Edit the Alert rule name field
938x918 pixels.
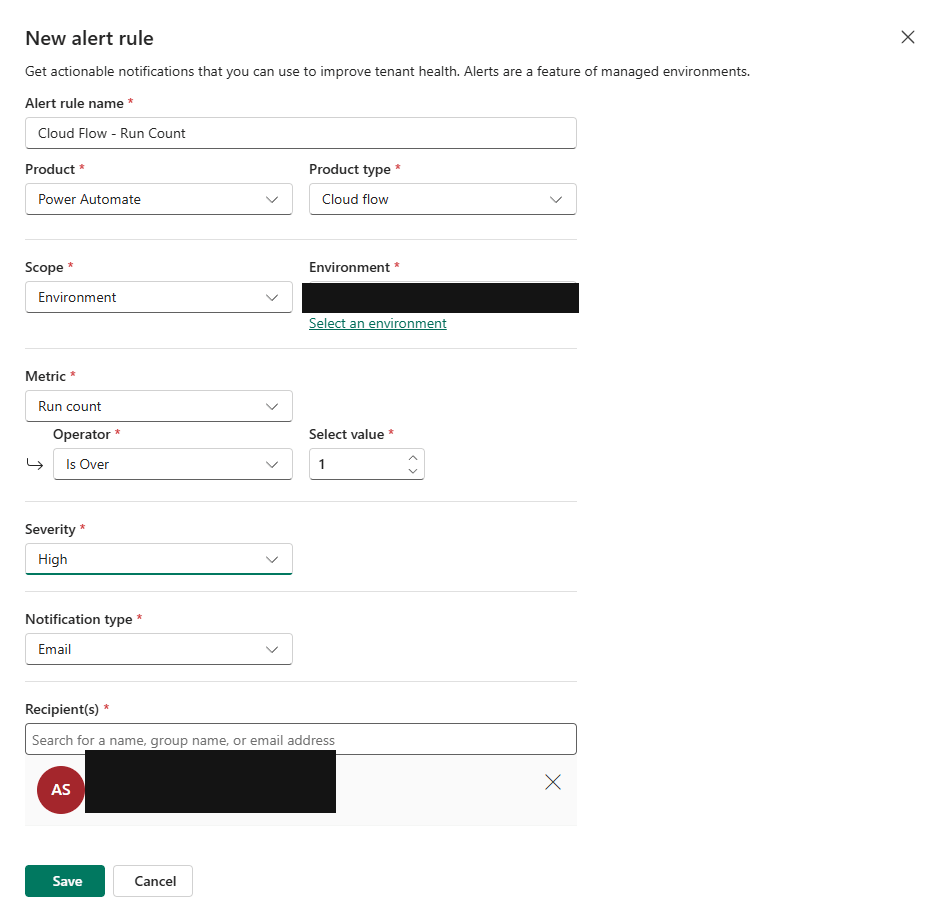pyautogui.click(x=300, y=133)
